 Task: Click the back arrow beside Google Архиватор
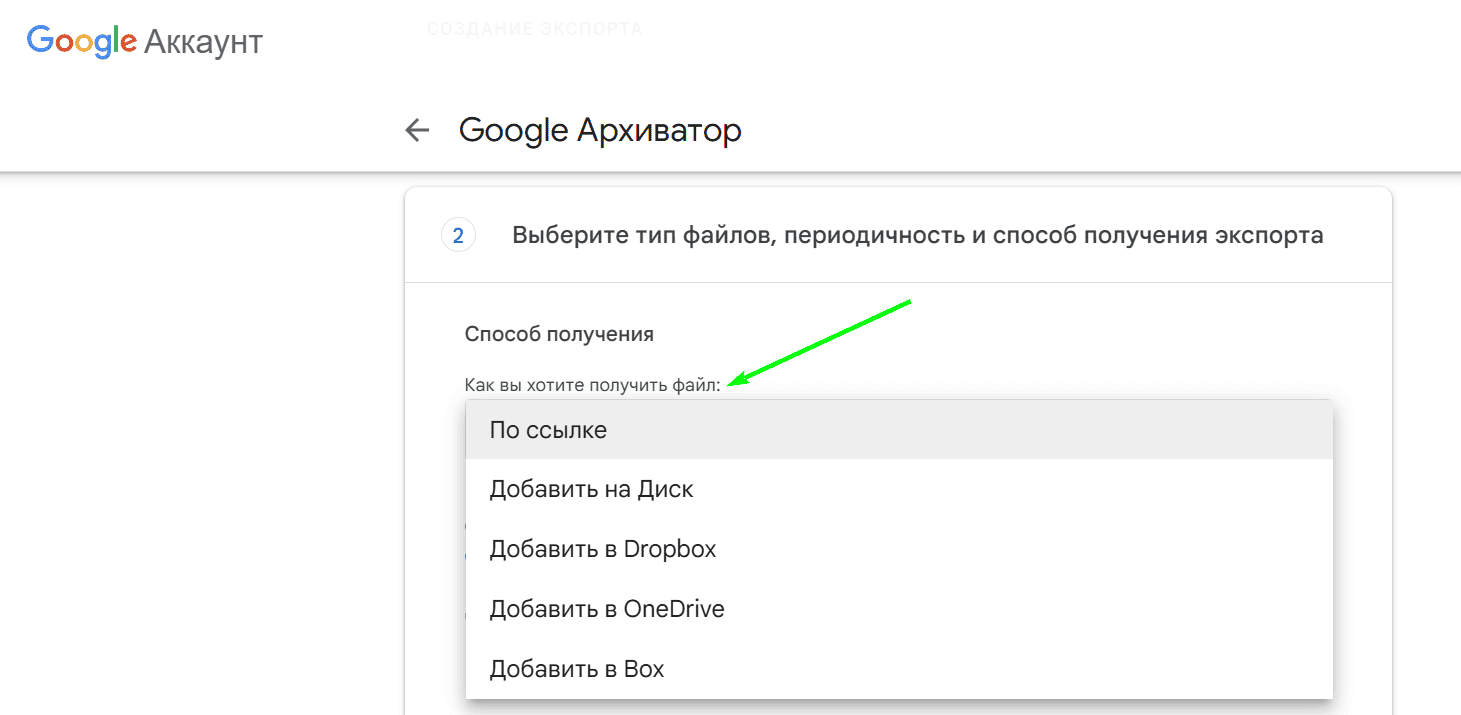(x=417, y=130)
